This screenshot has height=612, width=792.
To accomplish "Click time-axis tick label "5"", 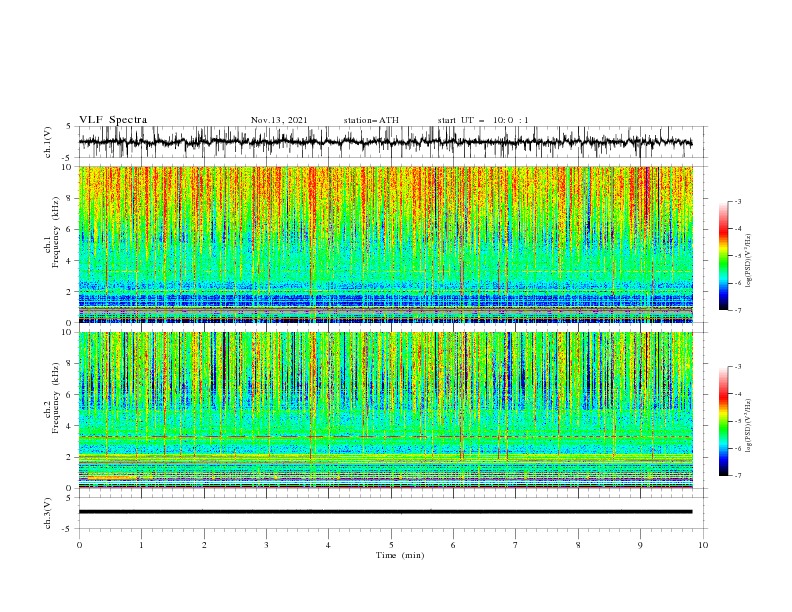I will pos(391,545).
